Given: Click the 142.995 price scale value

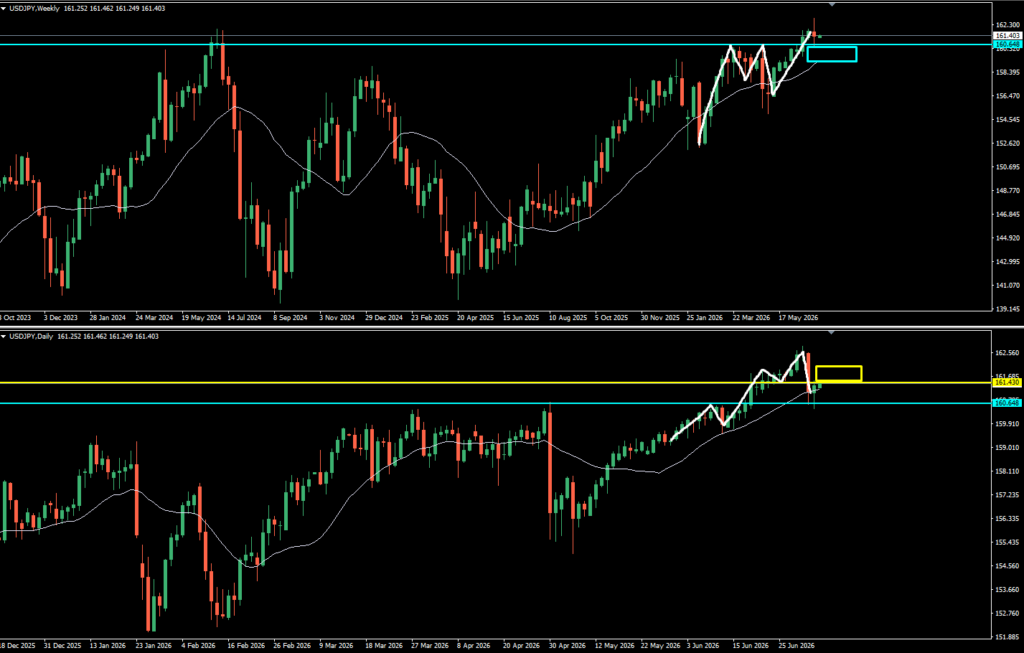Looking at the screenshot, I should coord(1008,262).
